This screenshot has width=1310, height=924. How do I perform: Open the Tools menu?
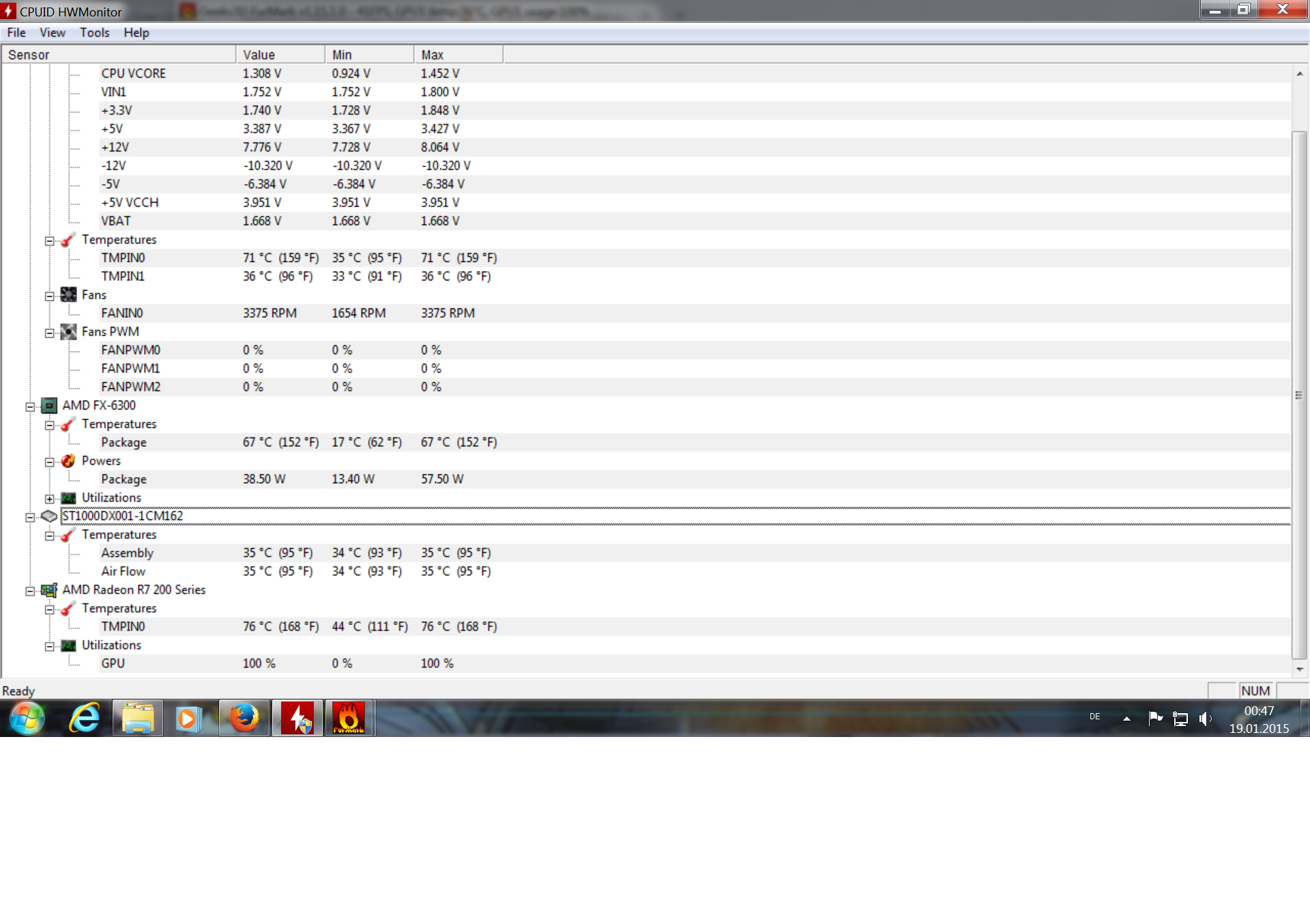94,33
